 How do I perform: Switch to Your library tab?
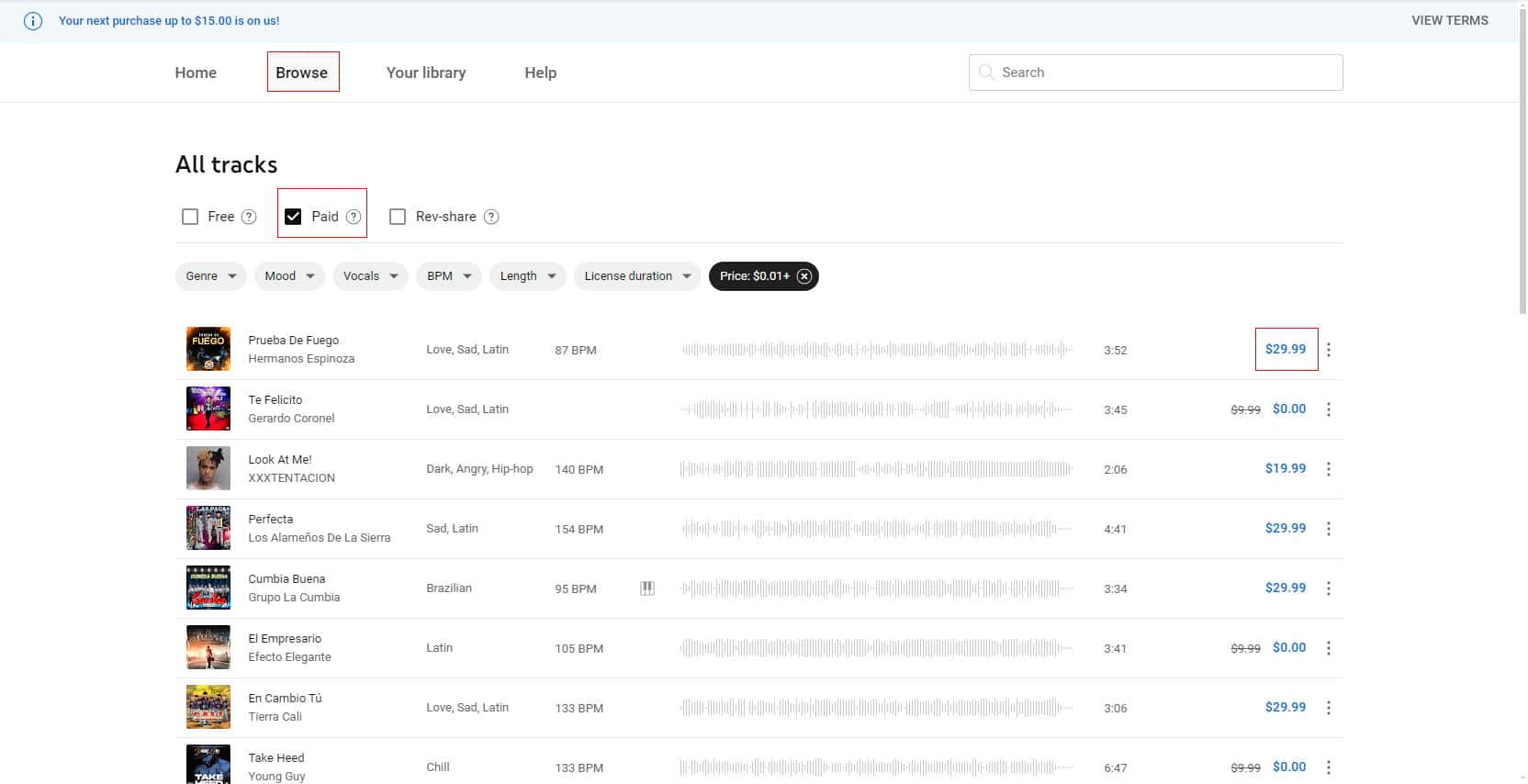click(426, 73)
